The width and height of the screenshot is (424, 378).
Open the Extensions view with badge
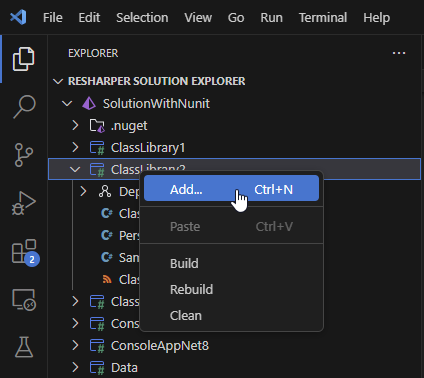coord(25,252)
